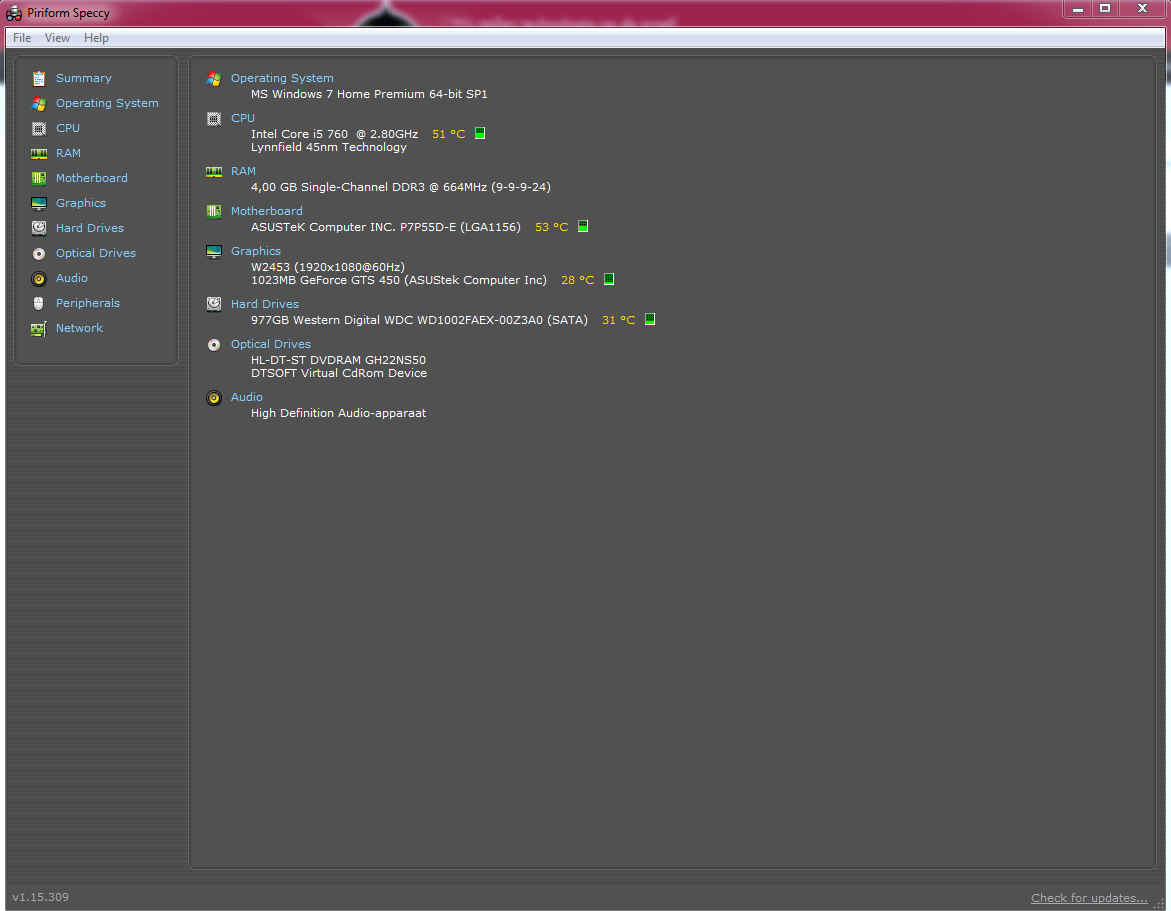Click the RAM stick icon in sidebar
Image resolution: width=1171 pixels, height=911 pixels.
tap(39, 154)
